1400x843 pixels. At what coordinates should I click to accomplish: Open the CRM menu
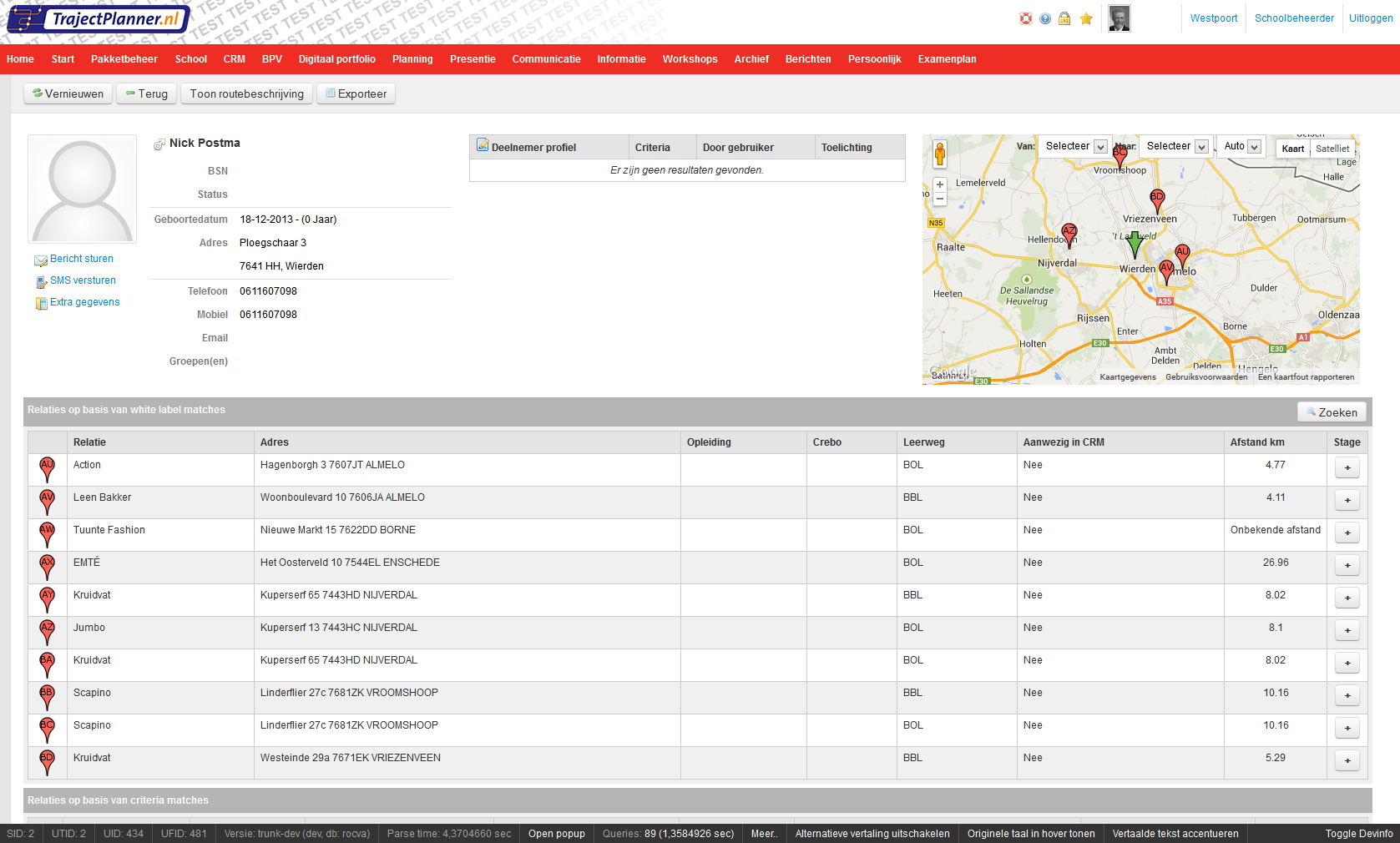(234, 59)
